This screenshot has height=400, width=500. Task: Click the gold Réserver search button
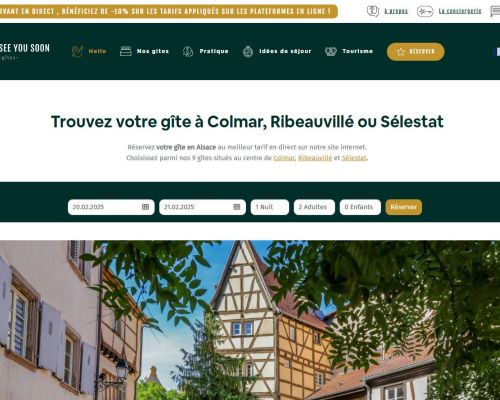point(404,207)
